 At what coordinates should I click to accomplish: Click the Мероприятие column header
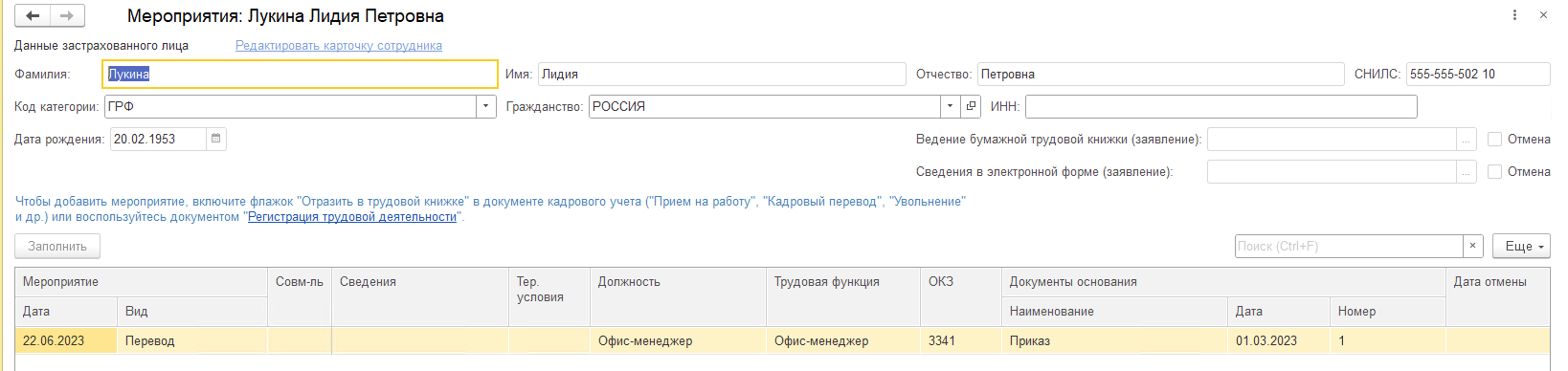tap(141, 282)
